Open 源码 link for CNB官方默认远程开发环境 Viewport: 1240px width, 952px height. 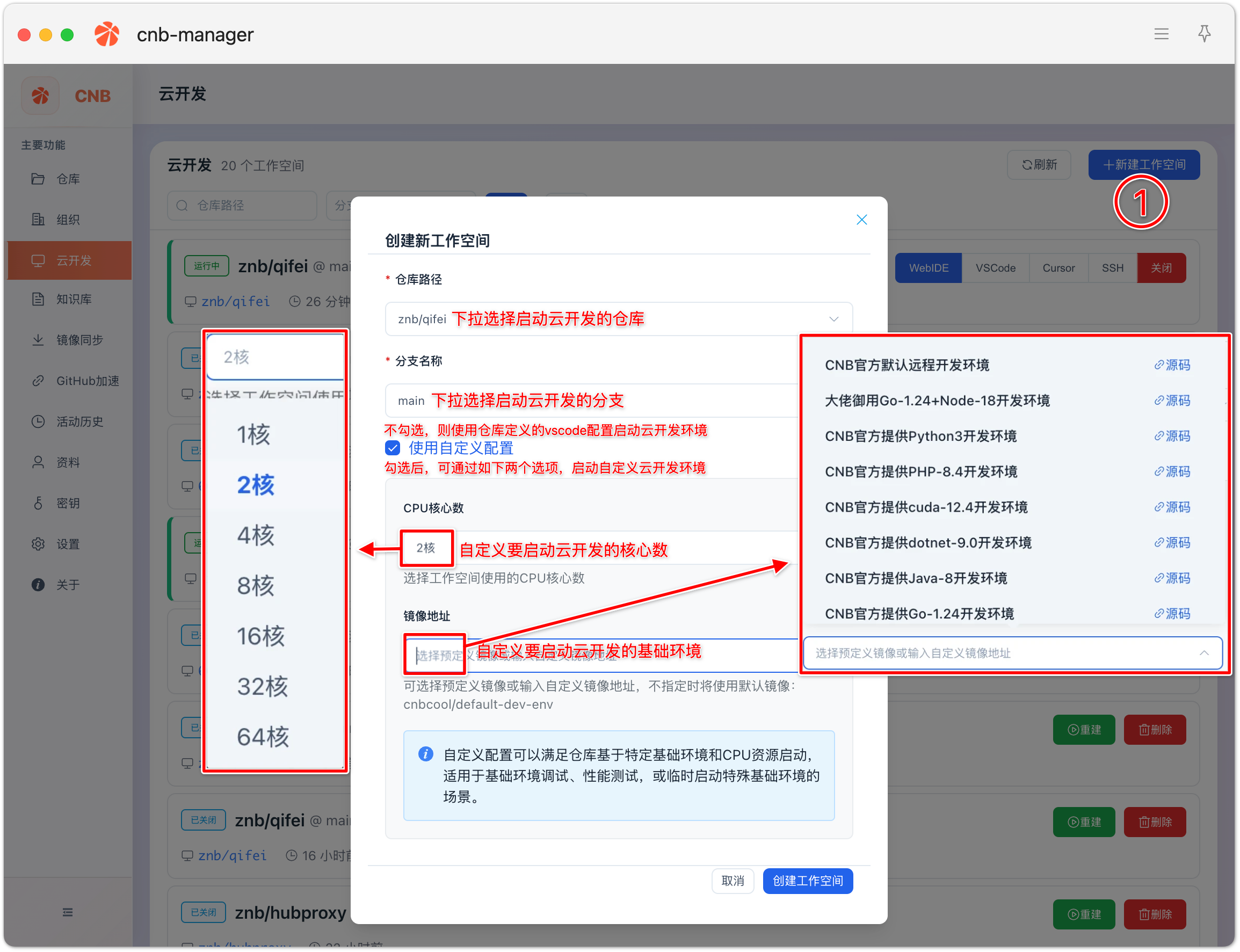[x=1172, y=365]
